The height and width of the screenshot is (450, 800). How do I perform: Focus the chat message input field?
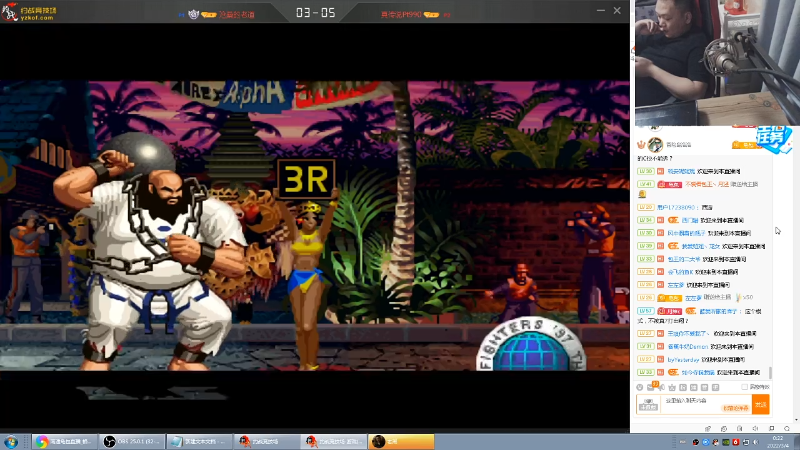pyautogui.click(x=706, y=404)
